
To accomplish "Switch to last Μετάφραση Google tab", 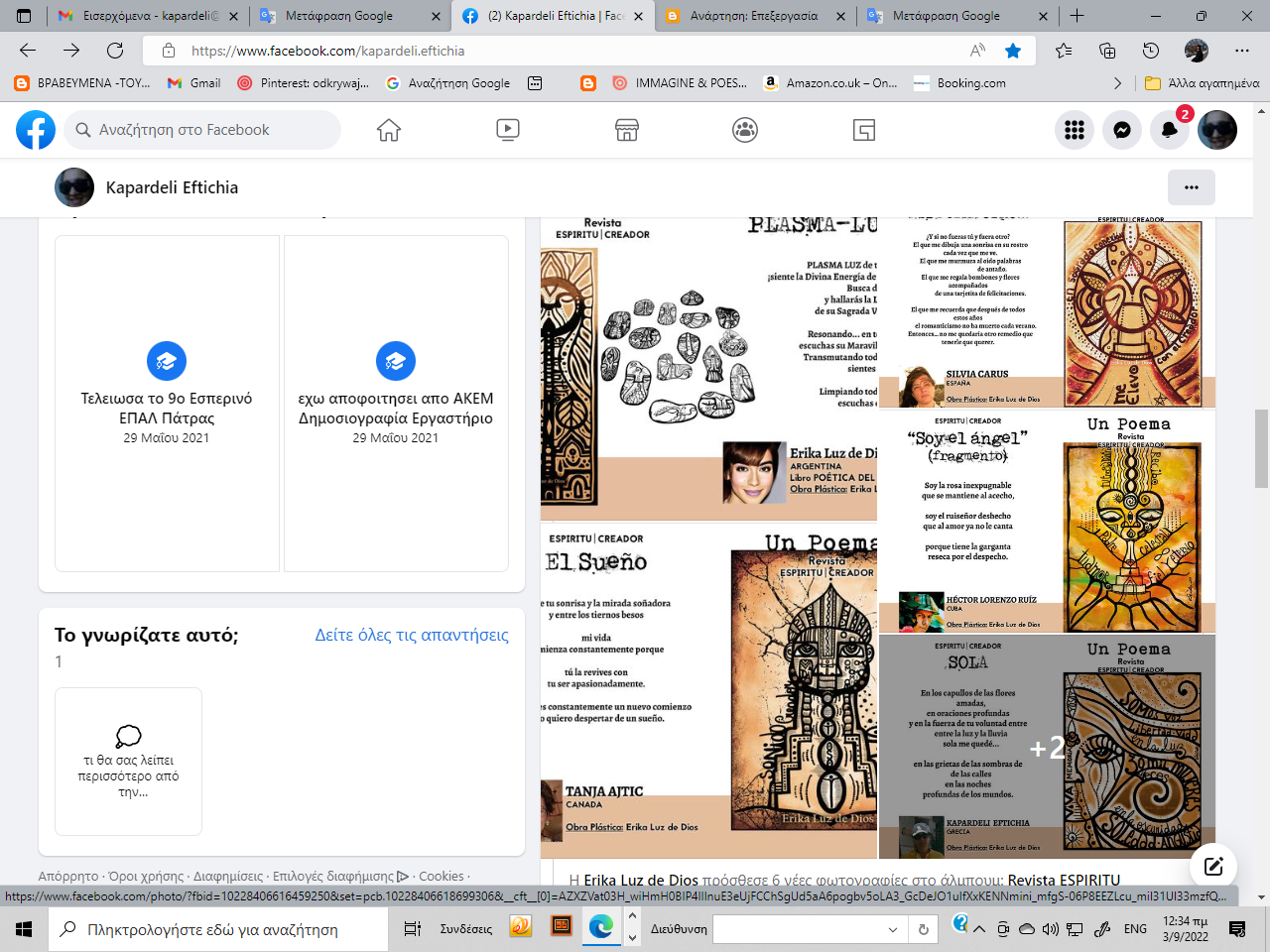I will pyautogui.click(x=956, y=16).
